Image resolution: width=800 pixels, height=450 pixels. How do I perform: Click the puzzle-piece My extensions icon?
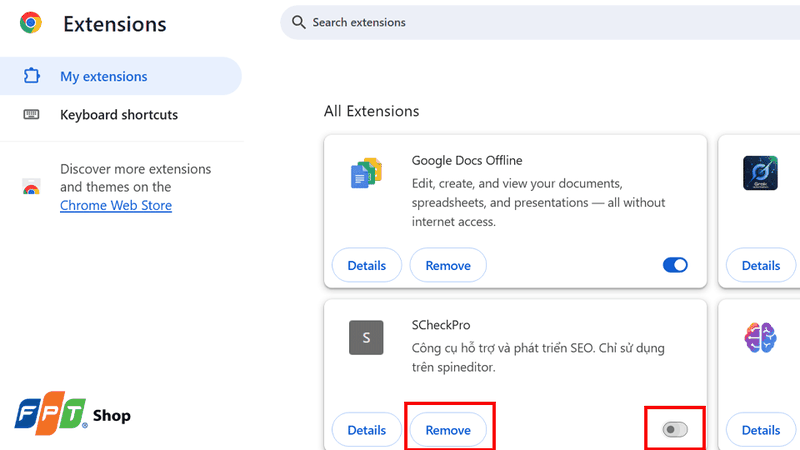pyautogui.click(x=32, y=76)
